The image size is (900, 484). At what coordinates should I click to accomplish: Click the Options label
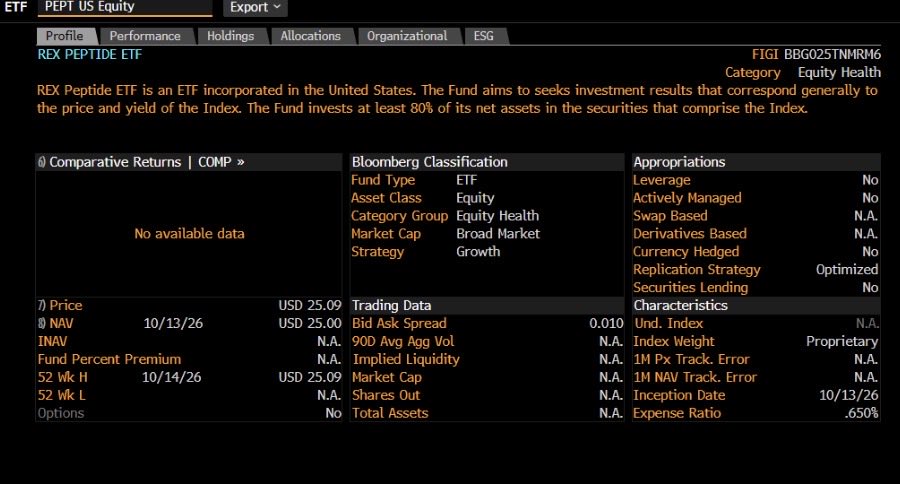(x=61, y=413)
